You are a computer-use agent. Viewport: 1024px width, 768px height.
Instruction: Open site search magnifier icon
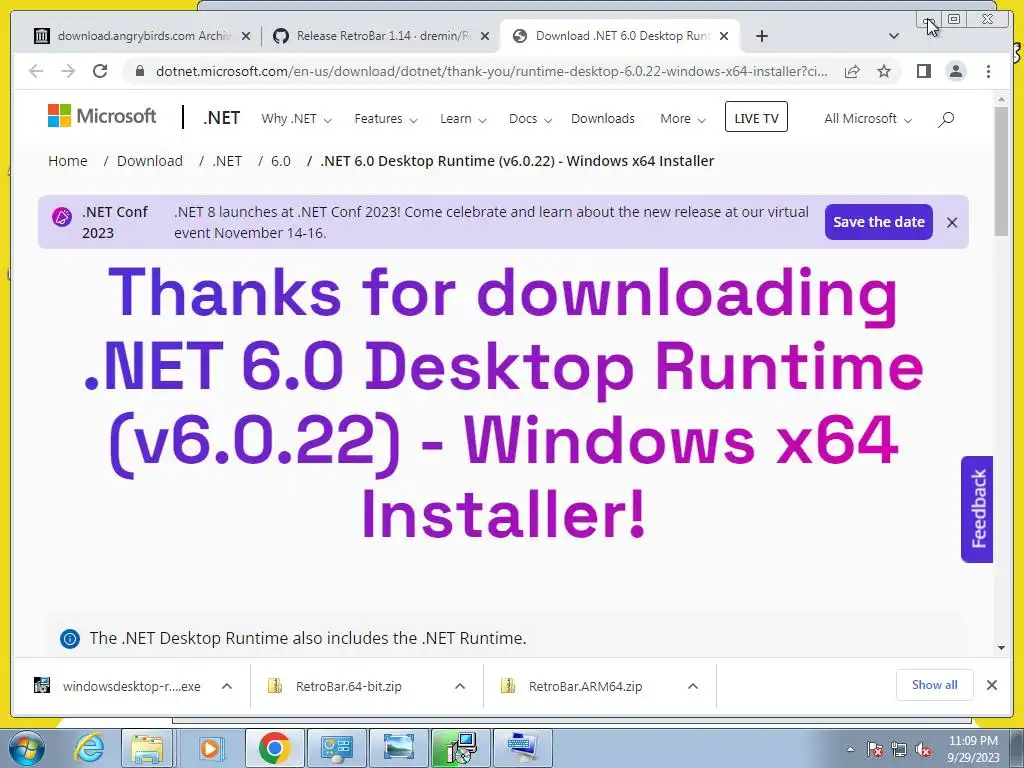point(946,119)
